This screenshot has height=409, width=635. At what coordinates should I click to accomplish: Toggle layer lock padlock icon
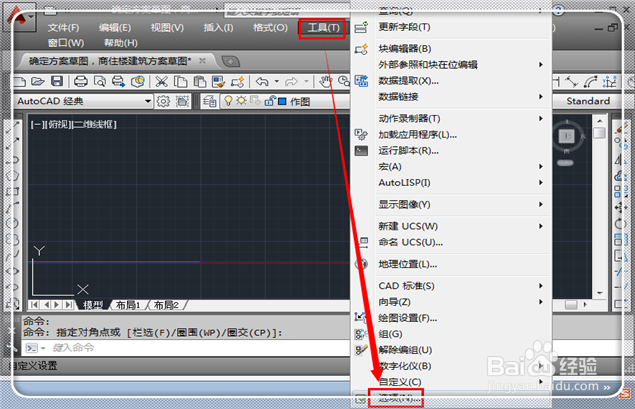(x=269, y=100)
